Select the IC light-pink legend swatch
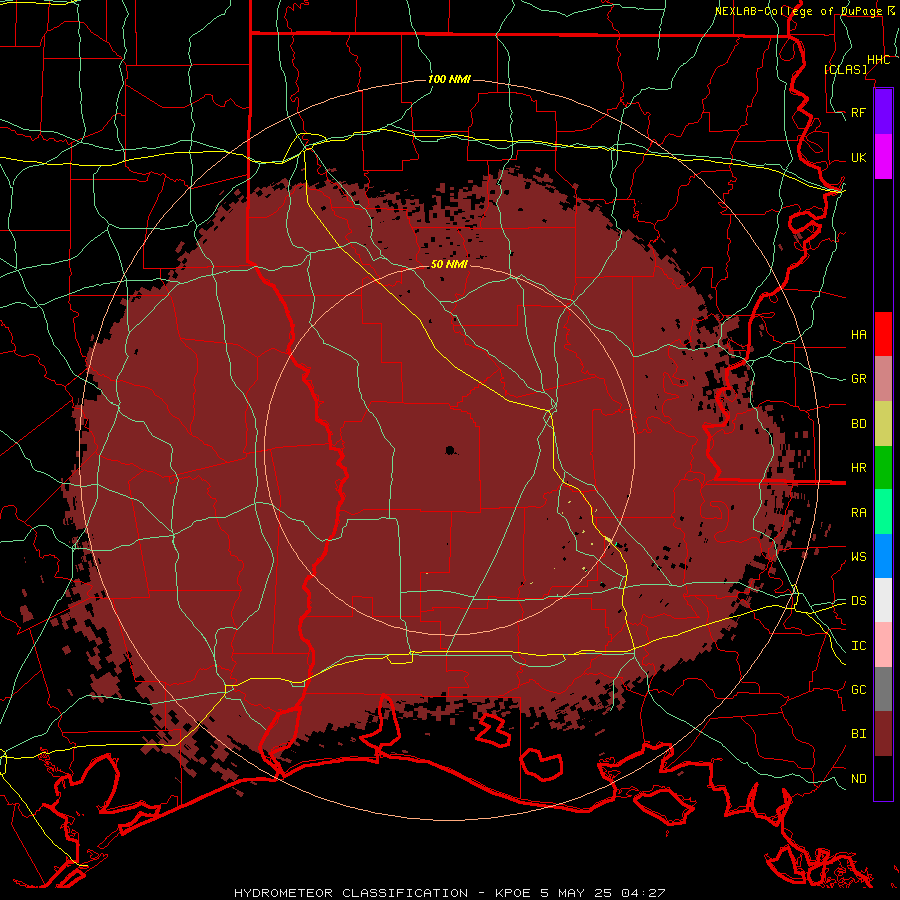Screen dimensions: 900x900 [883, 645]
